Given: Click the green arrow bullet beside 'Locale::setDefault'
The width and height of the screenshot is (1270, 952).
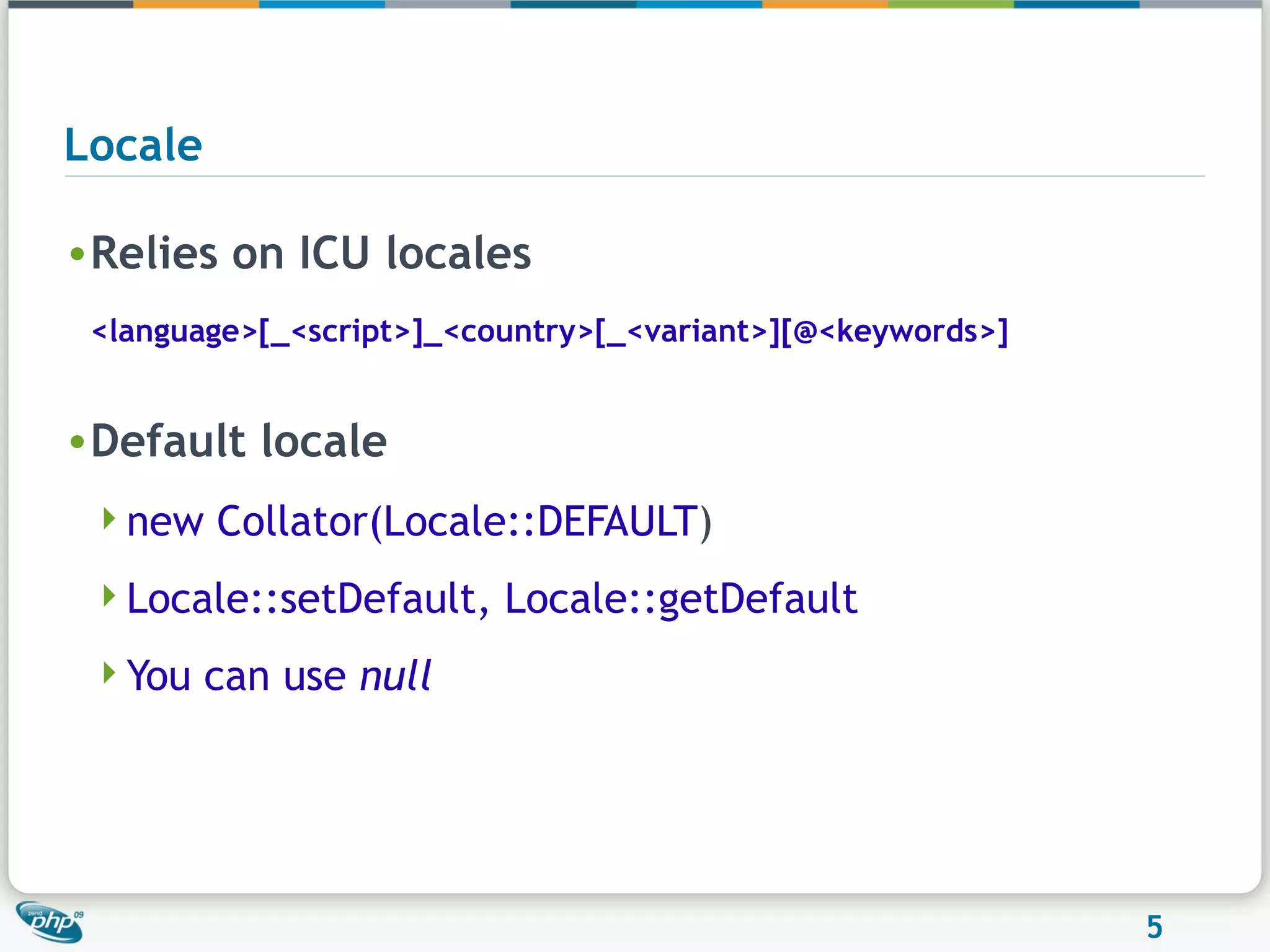Looking at the screenshot, I should pos(109,596).
